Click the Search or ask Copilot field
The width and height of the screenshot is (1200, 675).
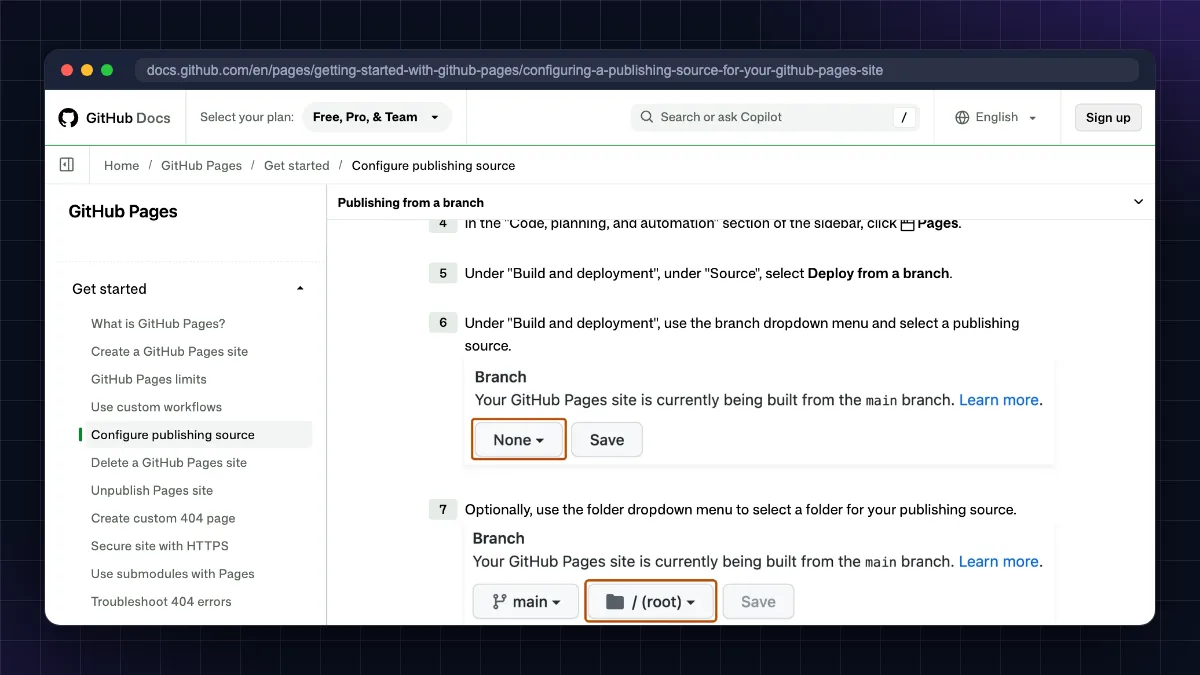coord(775,117)
